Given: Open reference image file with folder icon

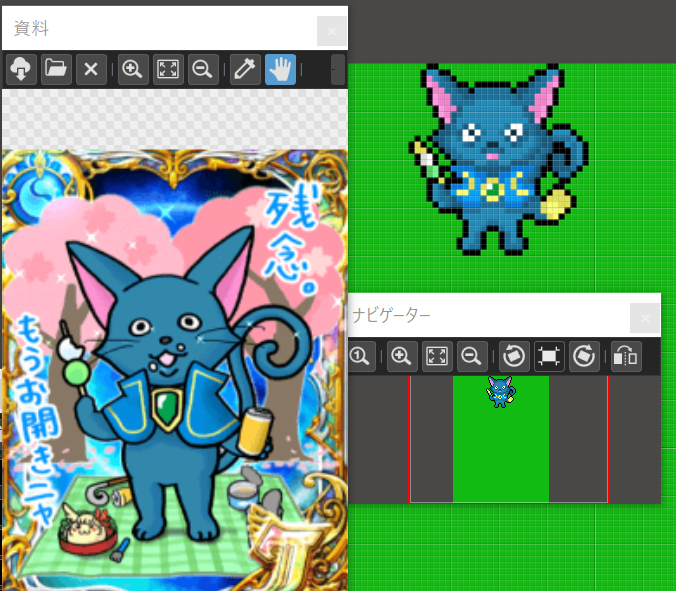Looking at the screenshot, I should [x=56, y=69].
